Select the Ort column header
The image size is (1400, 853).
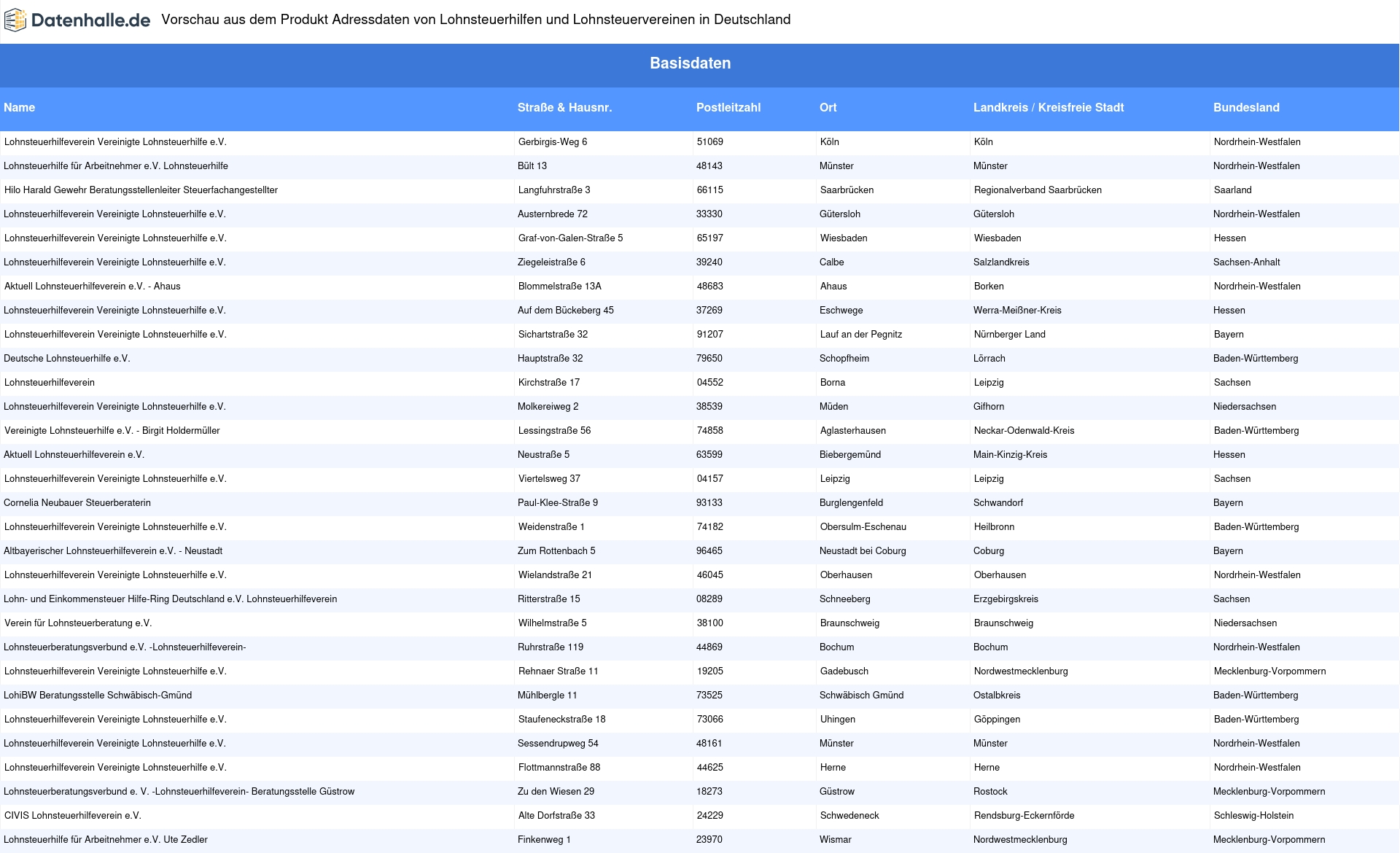(828, 107)
